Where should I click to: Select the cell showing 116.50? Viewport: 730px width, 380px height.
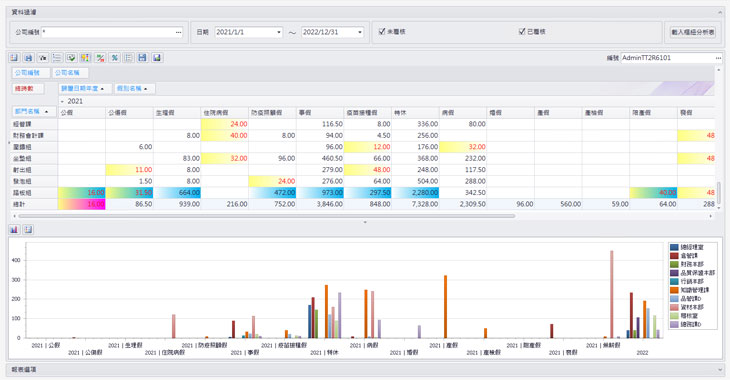[320, 124]
